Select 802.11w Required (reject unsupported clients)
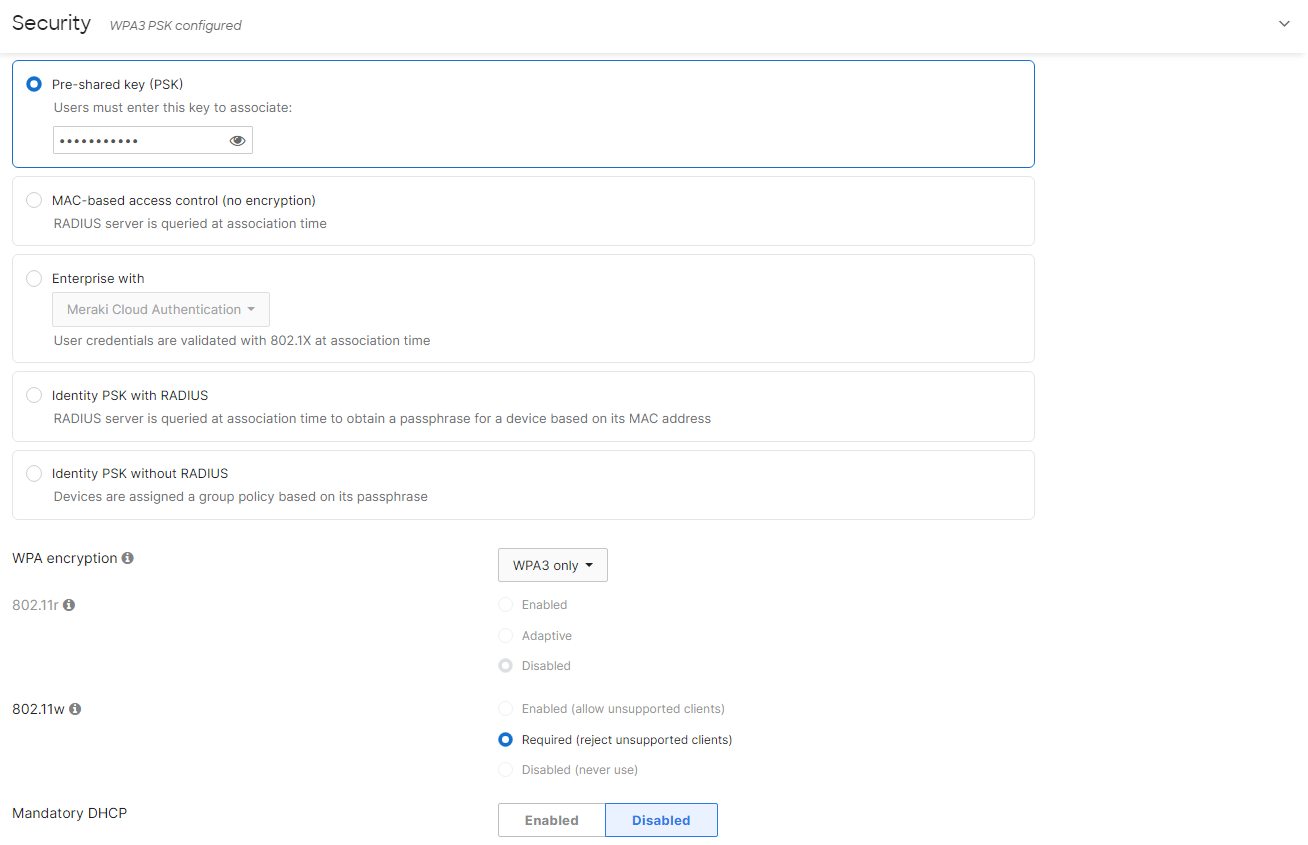 tap(505, 740)
